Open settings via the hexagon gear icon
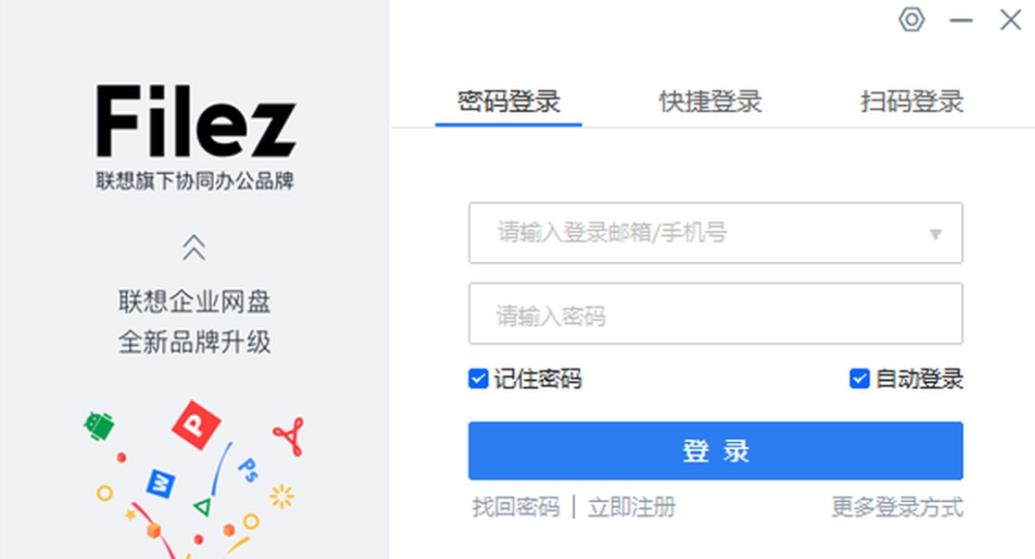The height and width of the screenshot is (559, 1035). tap(911, 20)
